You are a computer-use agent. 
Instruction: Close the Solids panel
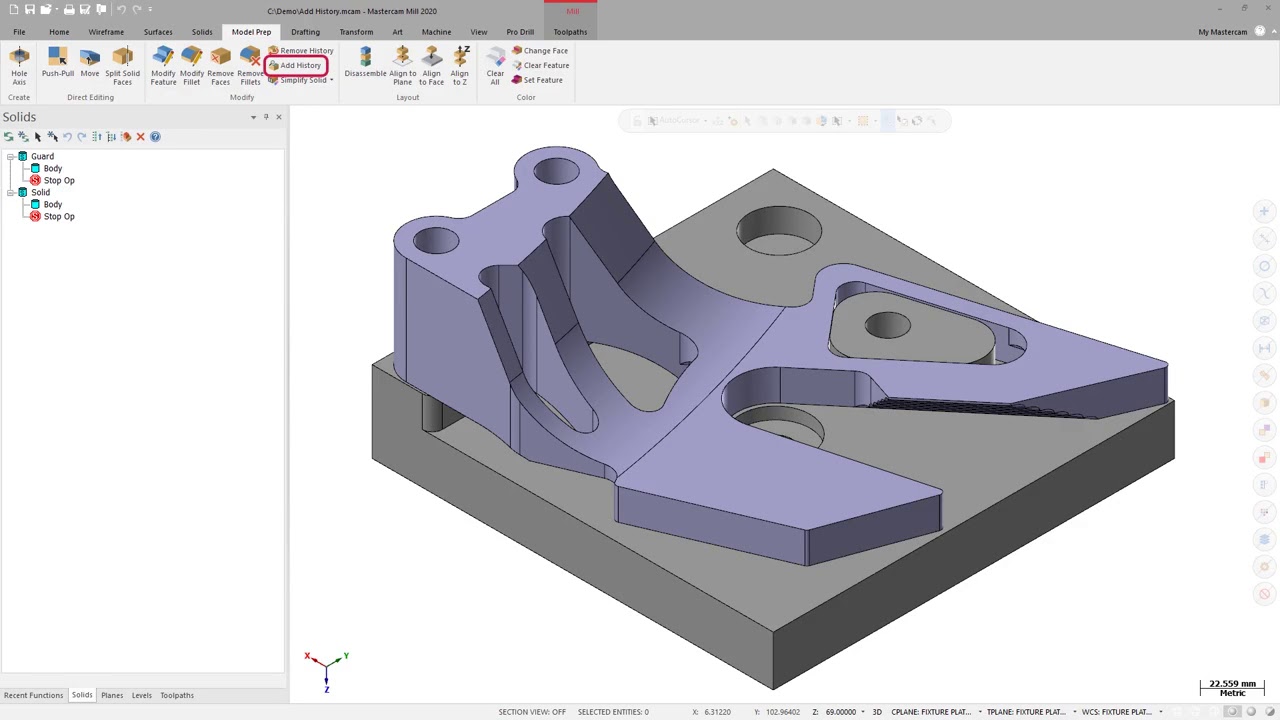(279, 118)
